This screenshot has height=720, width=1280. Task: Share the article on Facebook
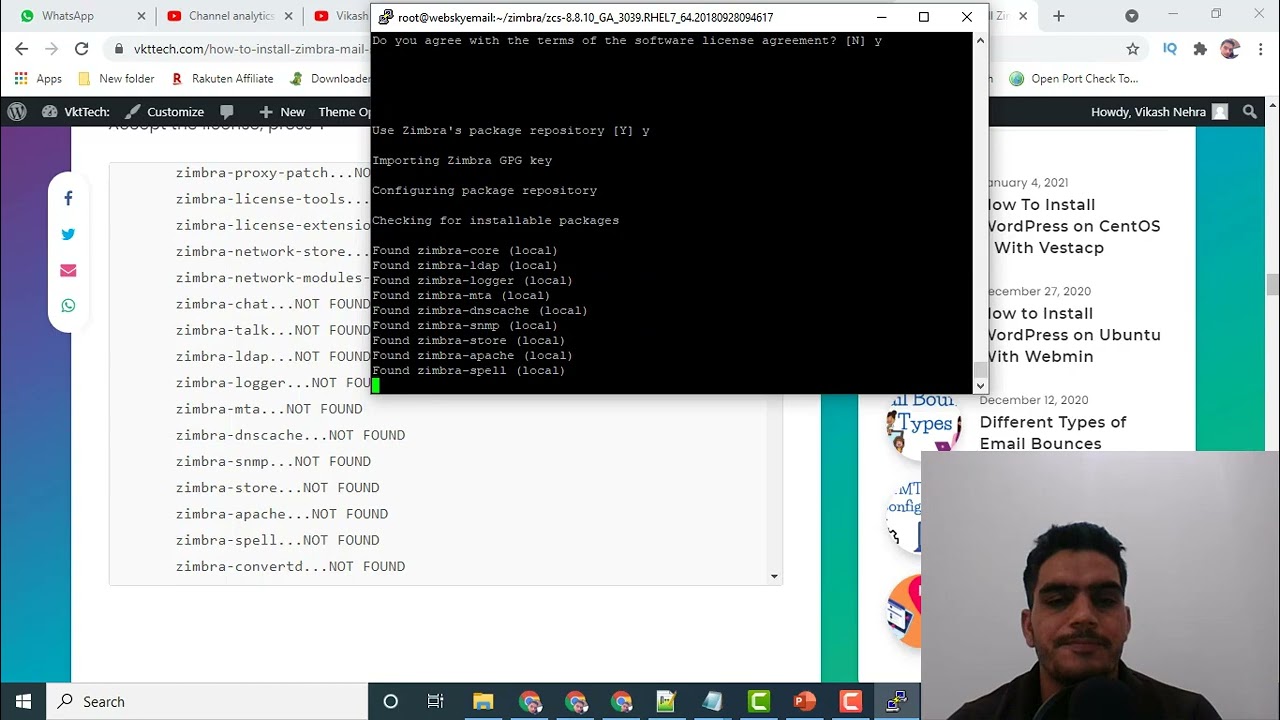coord(68,198)
